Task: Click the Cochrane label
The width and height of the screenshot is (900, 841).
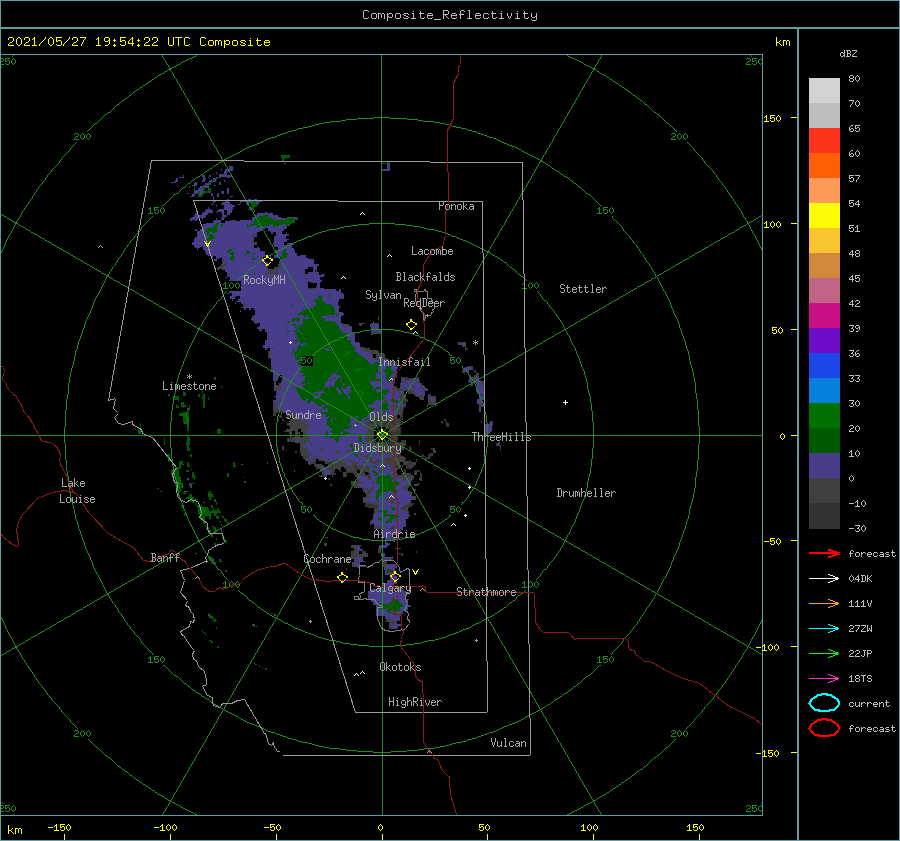Action: pos(327,559)
